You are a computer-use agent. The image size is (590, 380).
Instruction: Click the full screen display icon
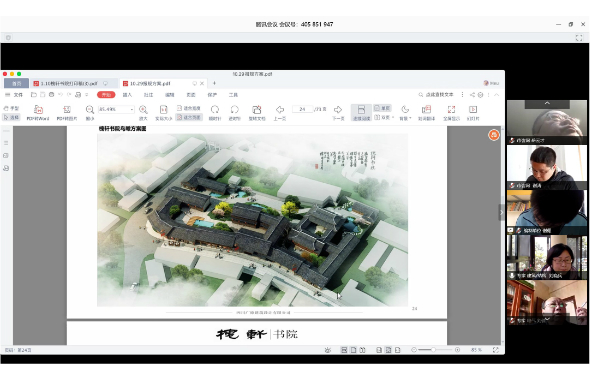click(451, 109)
